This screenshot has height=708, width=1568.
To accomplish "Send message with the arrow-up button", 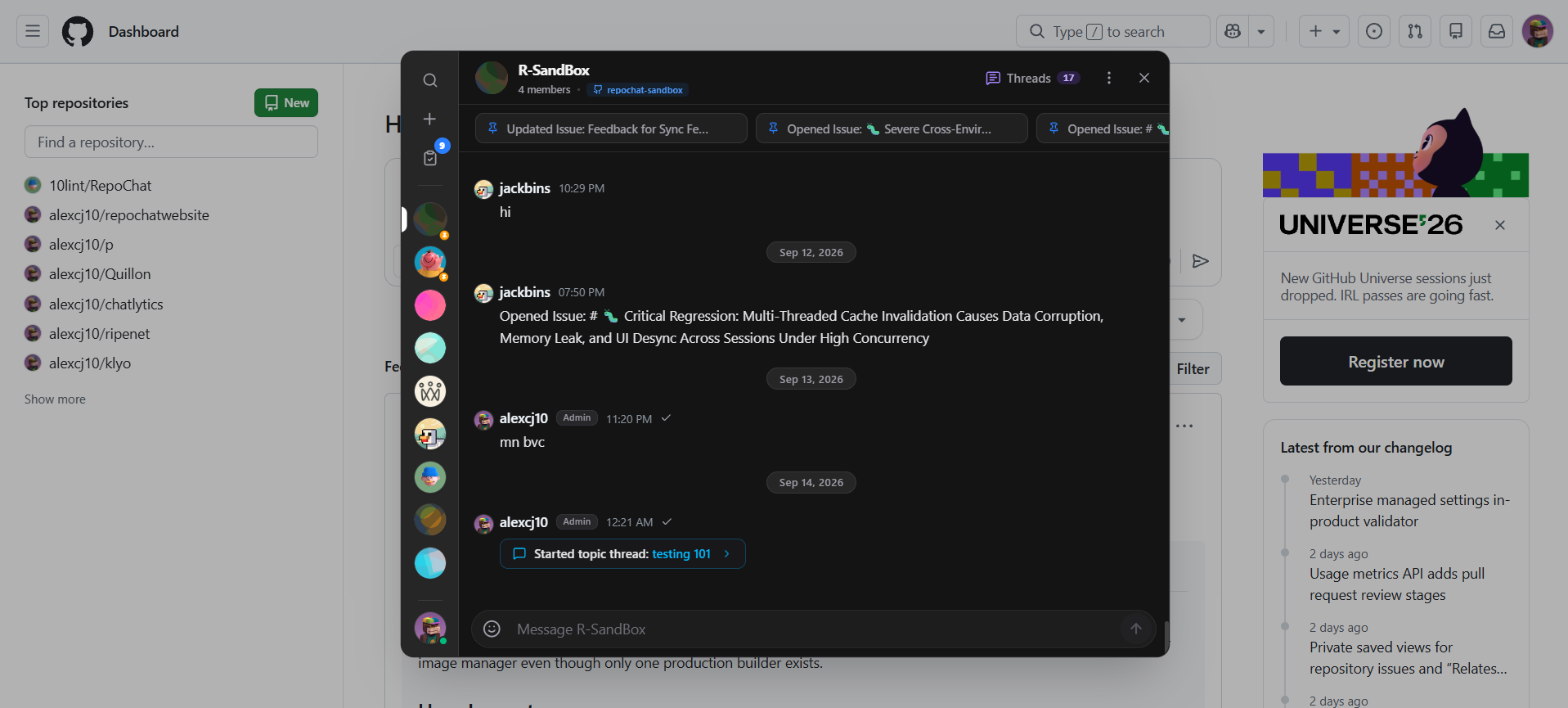I will click(1136, 629).
